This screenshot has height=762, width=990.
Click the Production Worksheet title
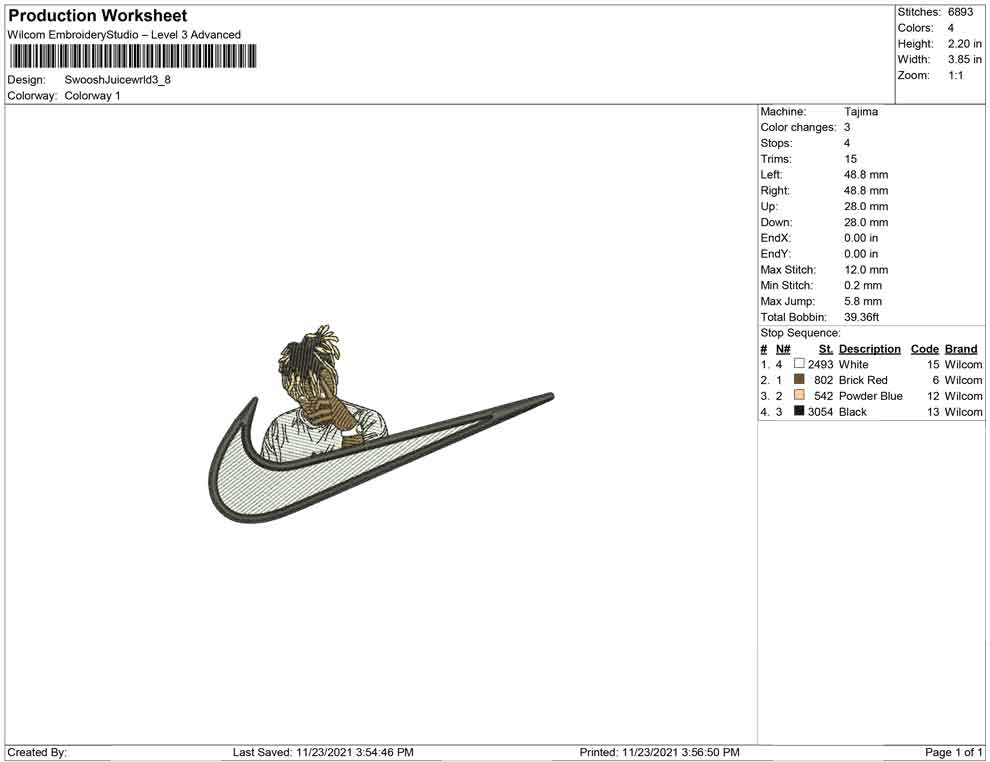pos(98,15)
